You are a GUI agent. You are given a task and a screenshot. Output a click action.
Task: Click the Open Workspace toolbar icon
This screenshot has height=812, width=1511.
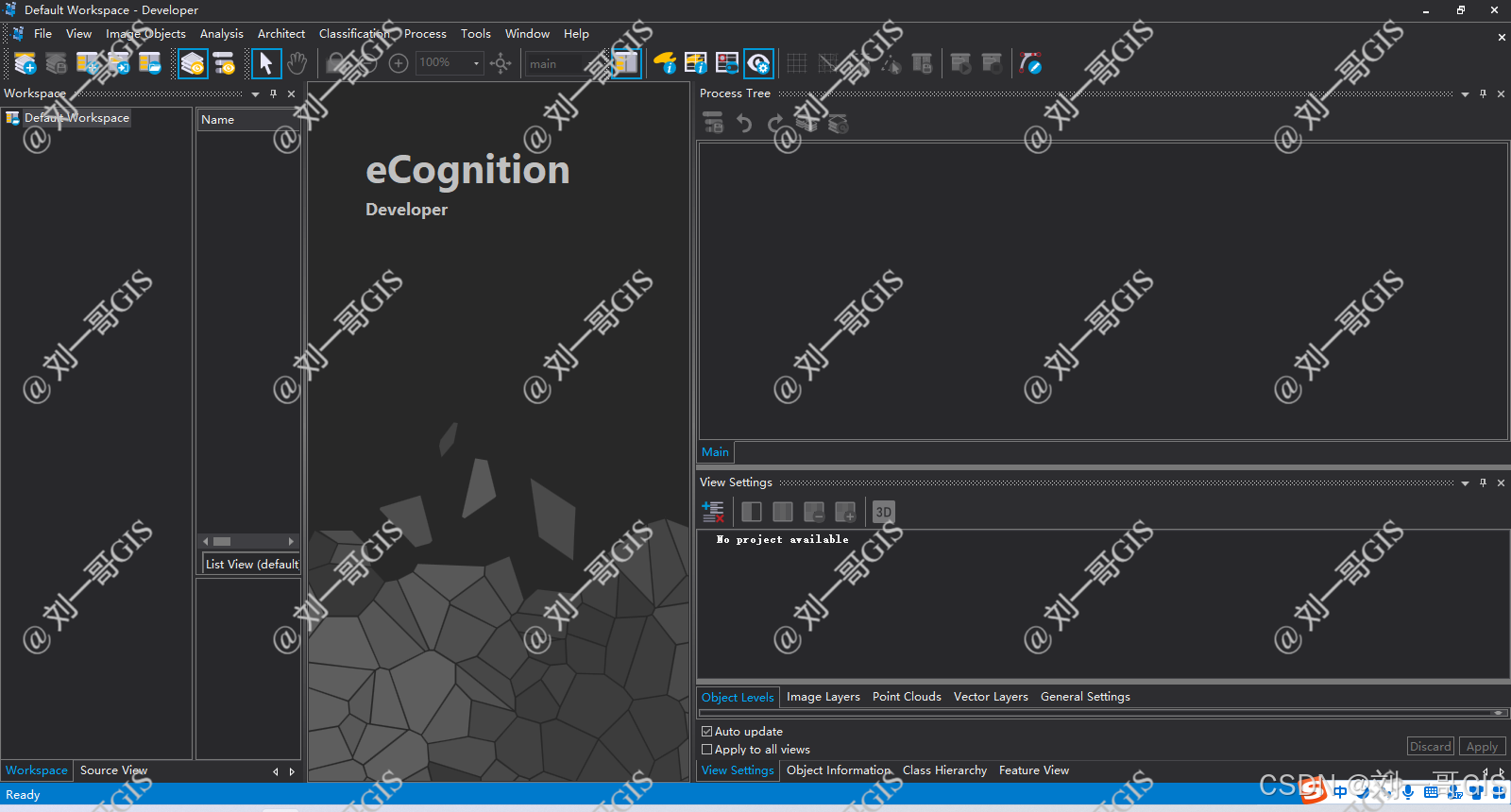(x=150, y=63)
